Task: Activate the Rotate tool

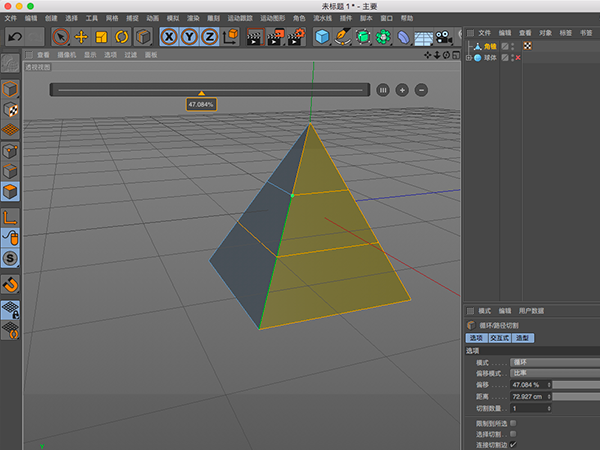Action: [x=122, y=37]
